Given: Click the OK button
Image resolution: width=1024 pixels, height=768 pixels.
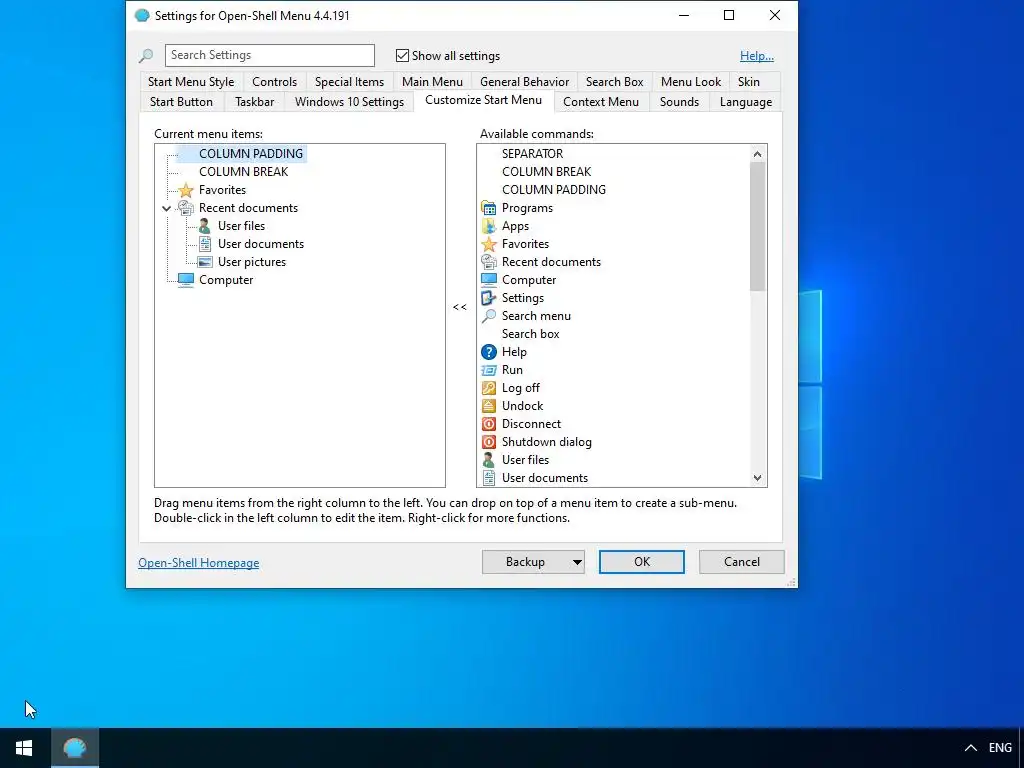Looking at the screenshot, I should tap(642, 562).
